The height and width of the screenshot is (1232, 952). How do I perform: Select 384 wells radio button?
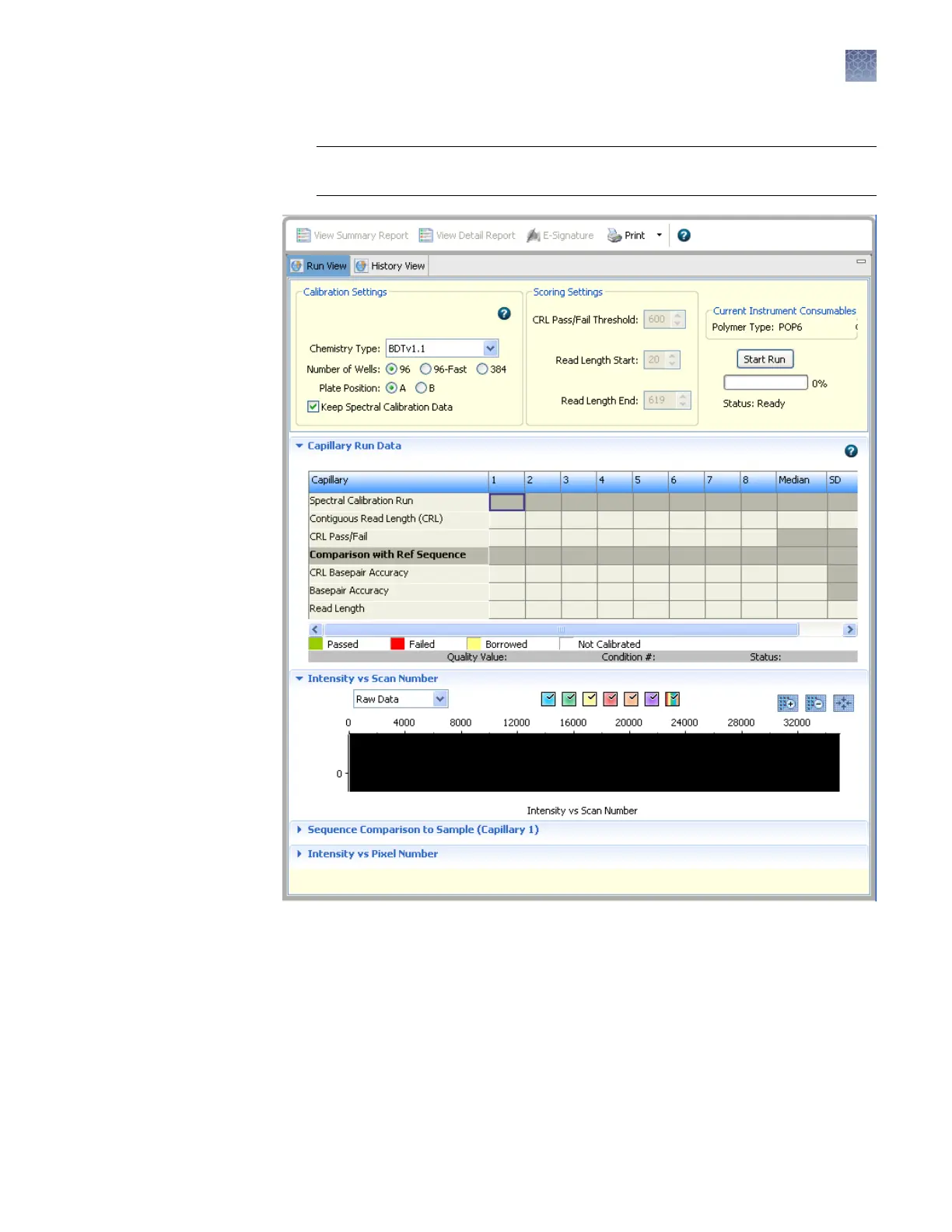[x=482, y=369]
